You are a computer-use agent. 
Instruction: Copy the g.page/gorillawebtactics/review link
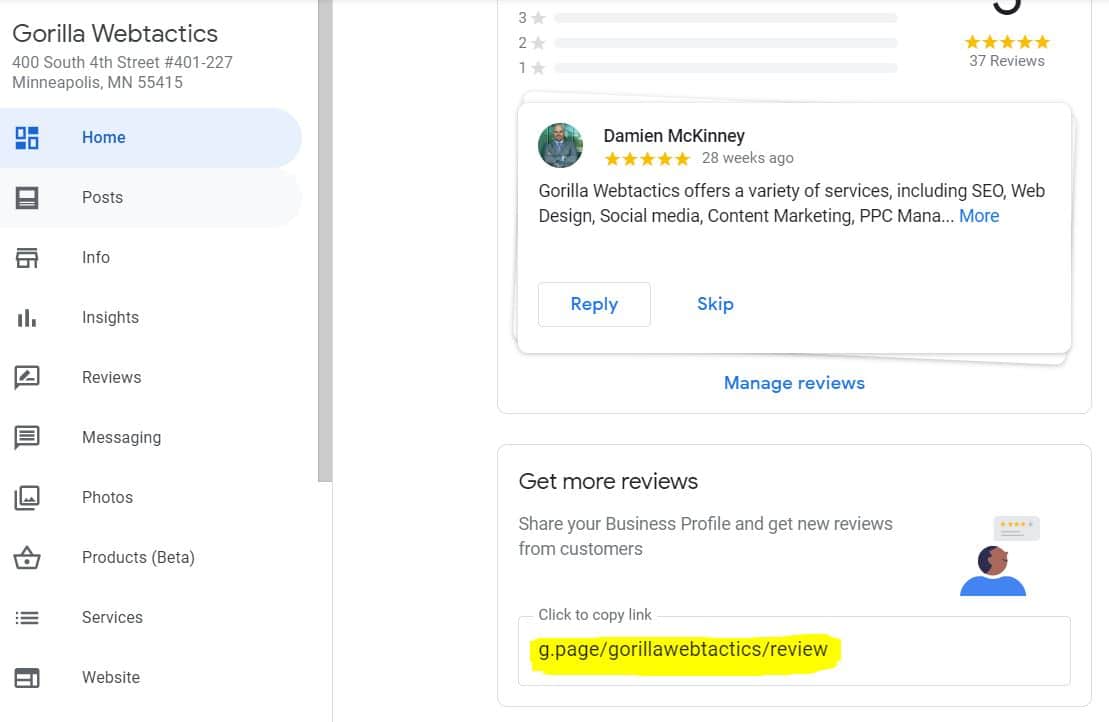tap(794, 651)
